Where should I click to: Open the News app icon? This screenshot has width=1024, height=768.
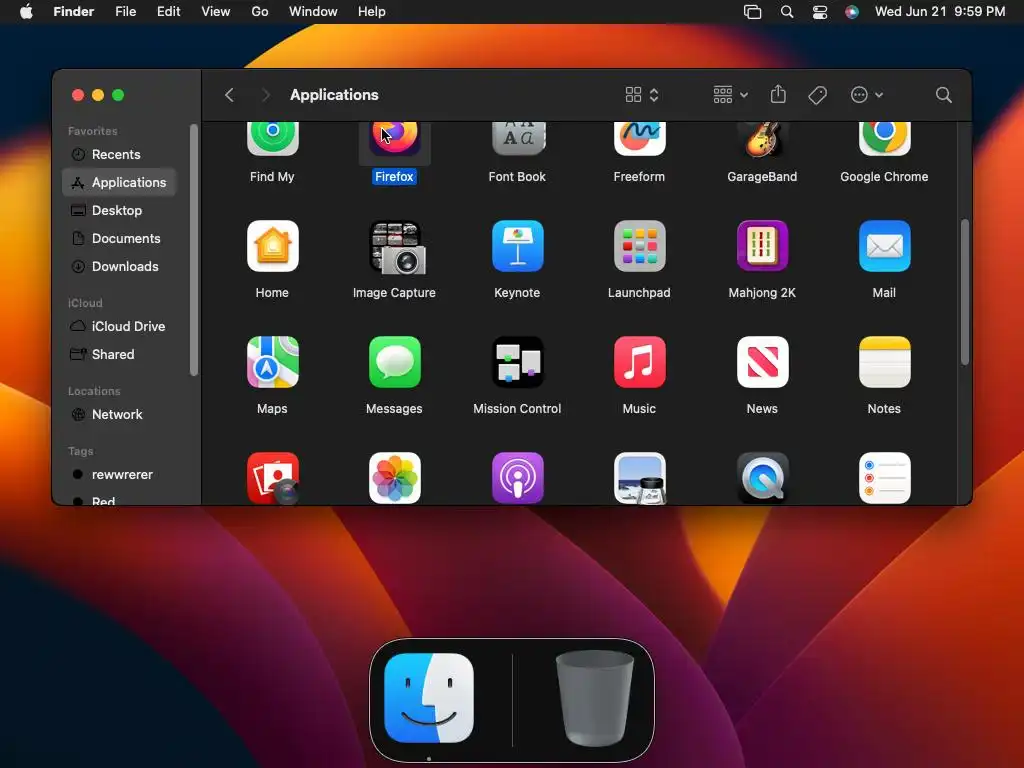click(x=762, y=362)
